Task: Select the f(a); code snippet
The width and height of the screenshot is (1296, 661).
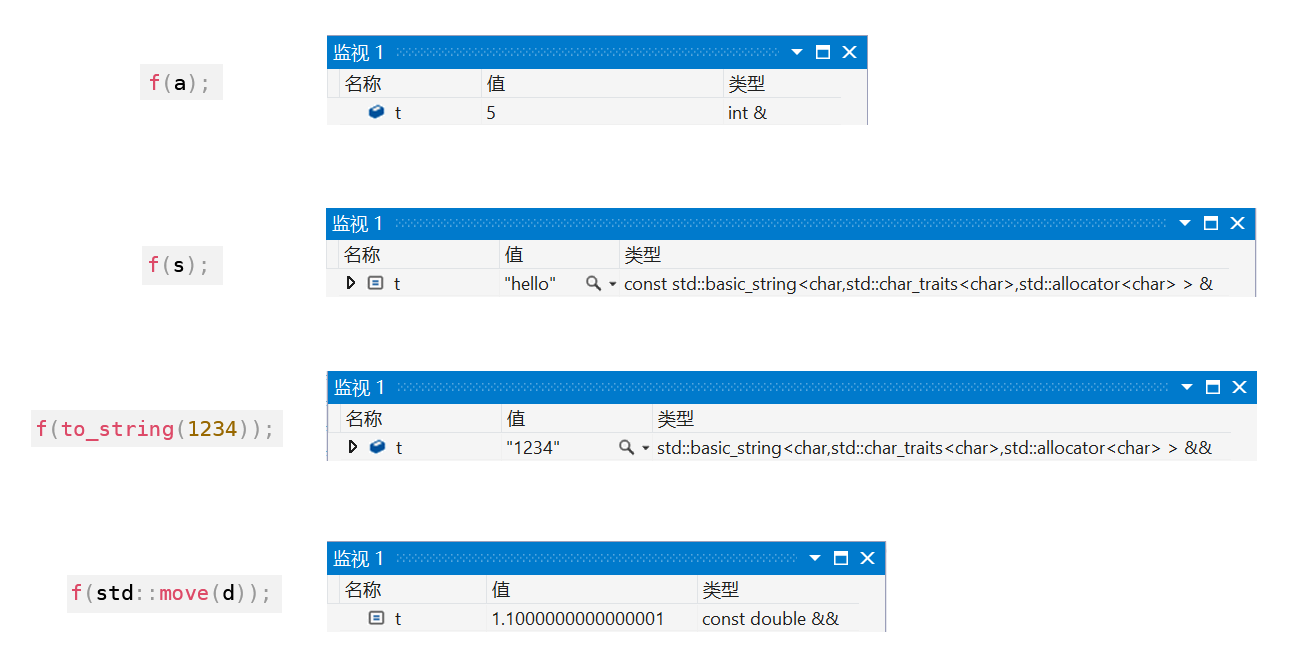Action: (x=181, y=81)
